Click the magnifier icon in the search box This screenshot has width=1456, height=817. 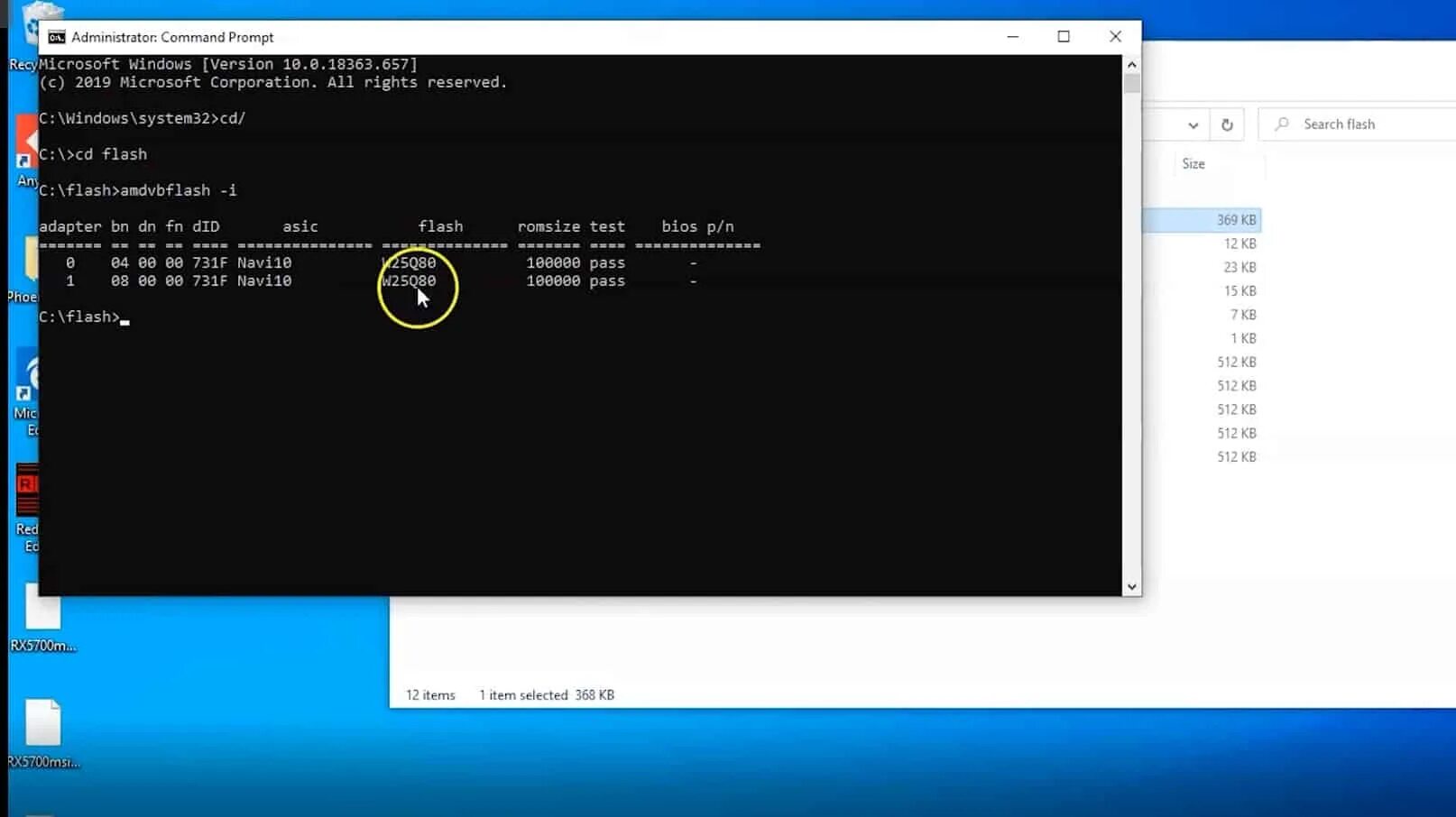[x=1283, y=124]
